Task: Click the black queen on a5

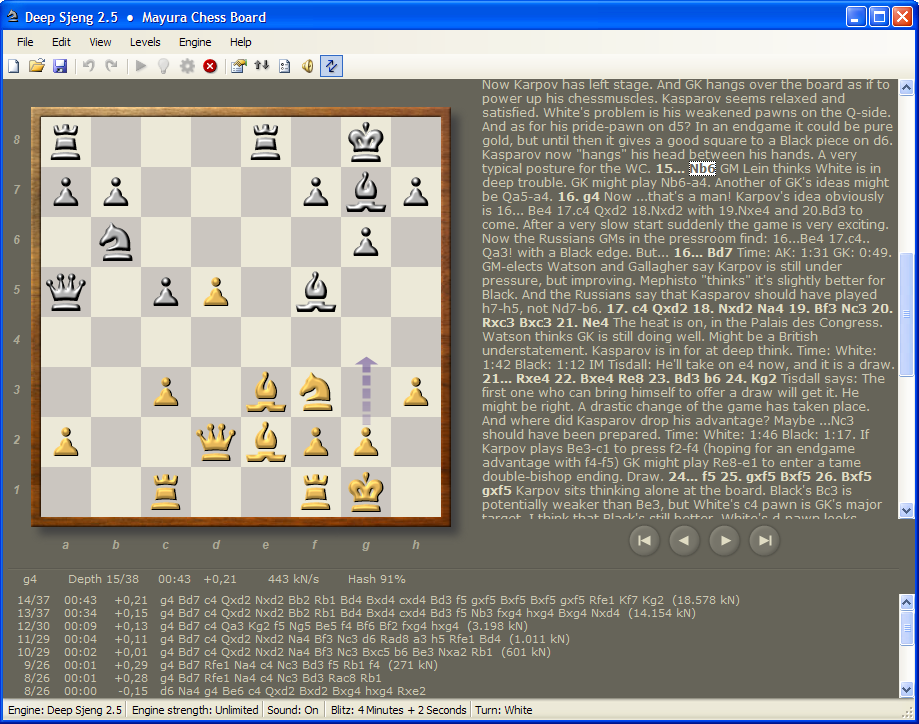Action: click(66, 291)
